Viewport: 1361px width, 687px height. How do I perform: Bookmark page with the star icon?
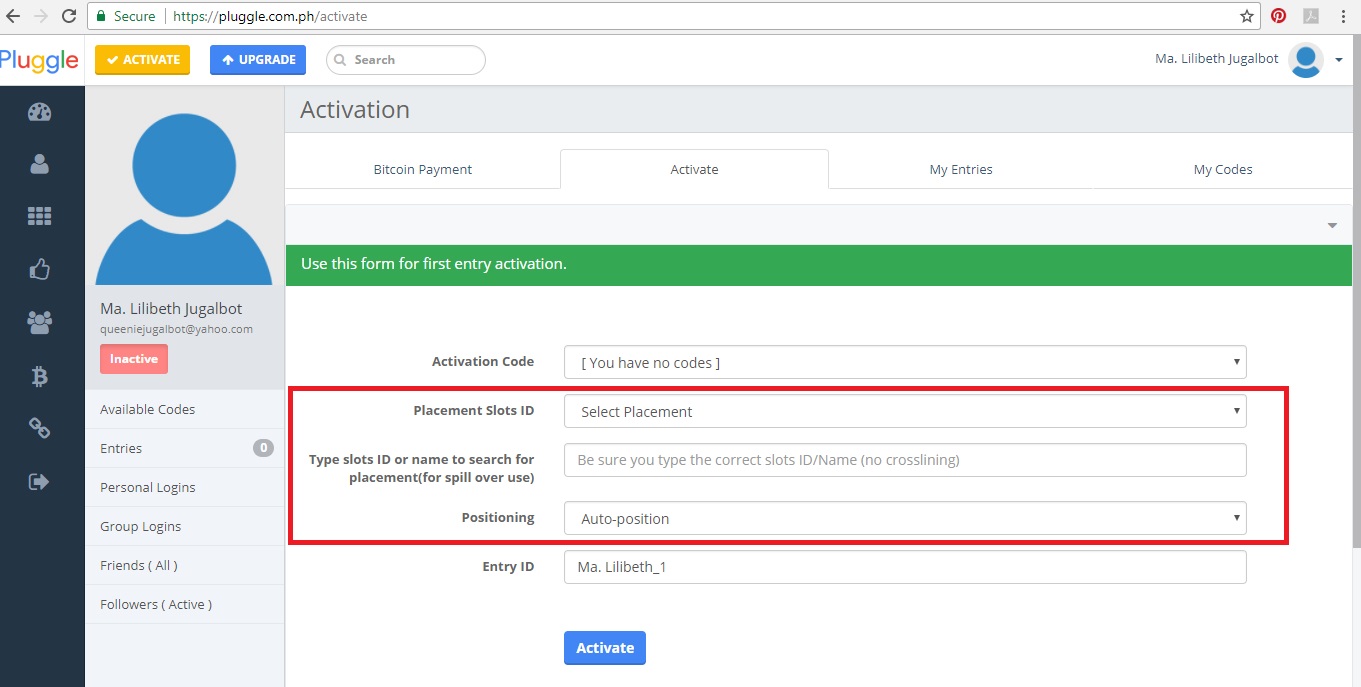click(1247, 16)
